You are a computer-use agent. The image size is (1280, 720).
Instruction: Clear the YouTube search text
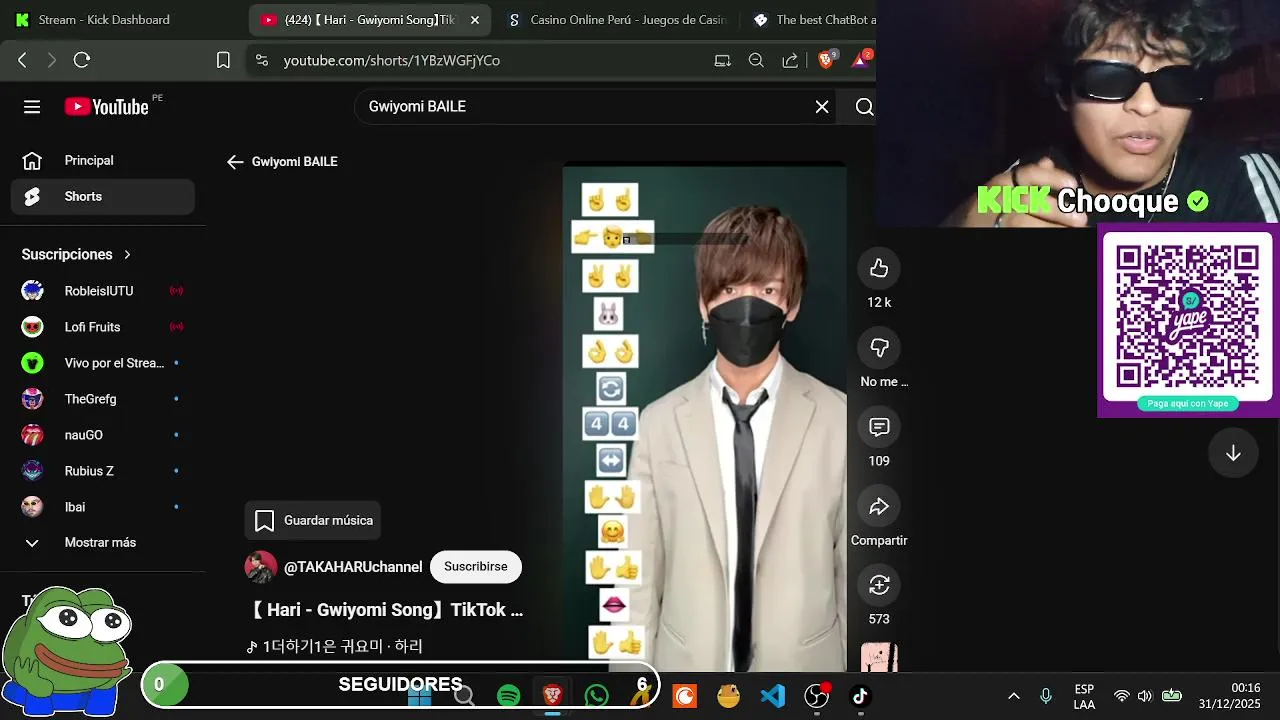click(x=822, y=107)
